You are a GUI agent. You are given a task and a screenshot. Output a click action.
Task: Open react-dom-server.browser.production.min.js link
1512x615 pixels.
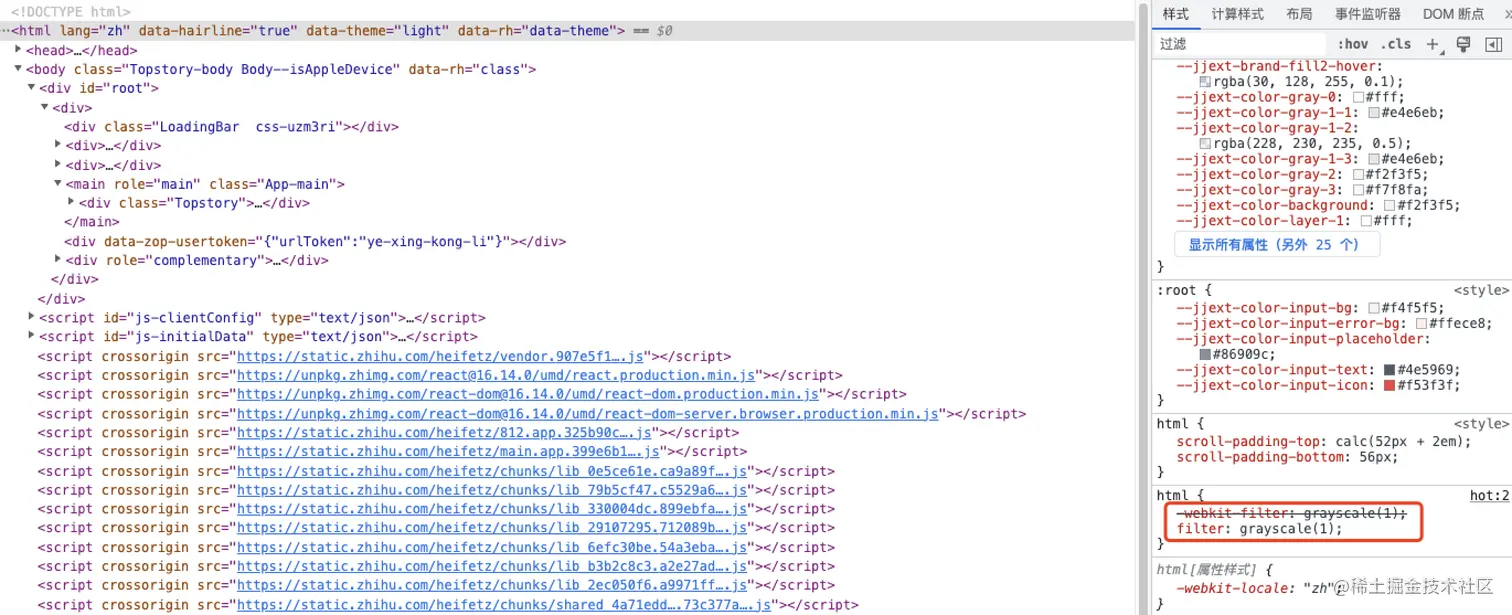point(588,414)
